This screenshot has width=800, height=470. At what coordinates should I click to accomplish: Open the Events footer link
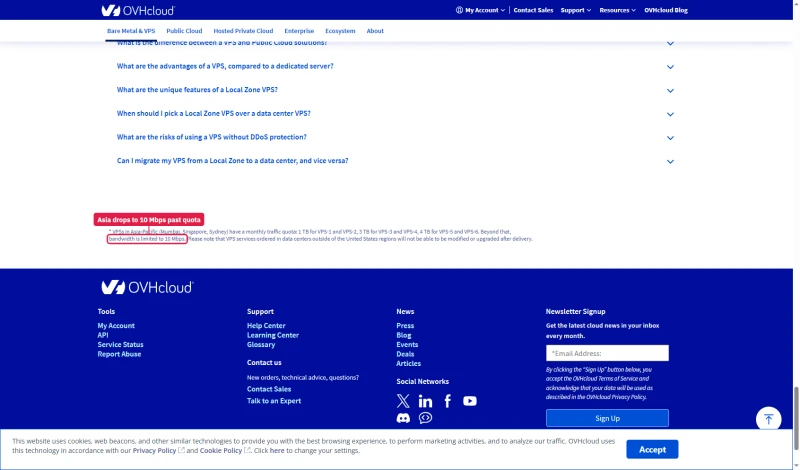click(x=407, y=344)
